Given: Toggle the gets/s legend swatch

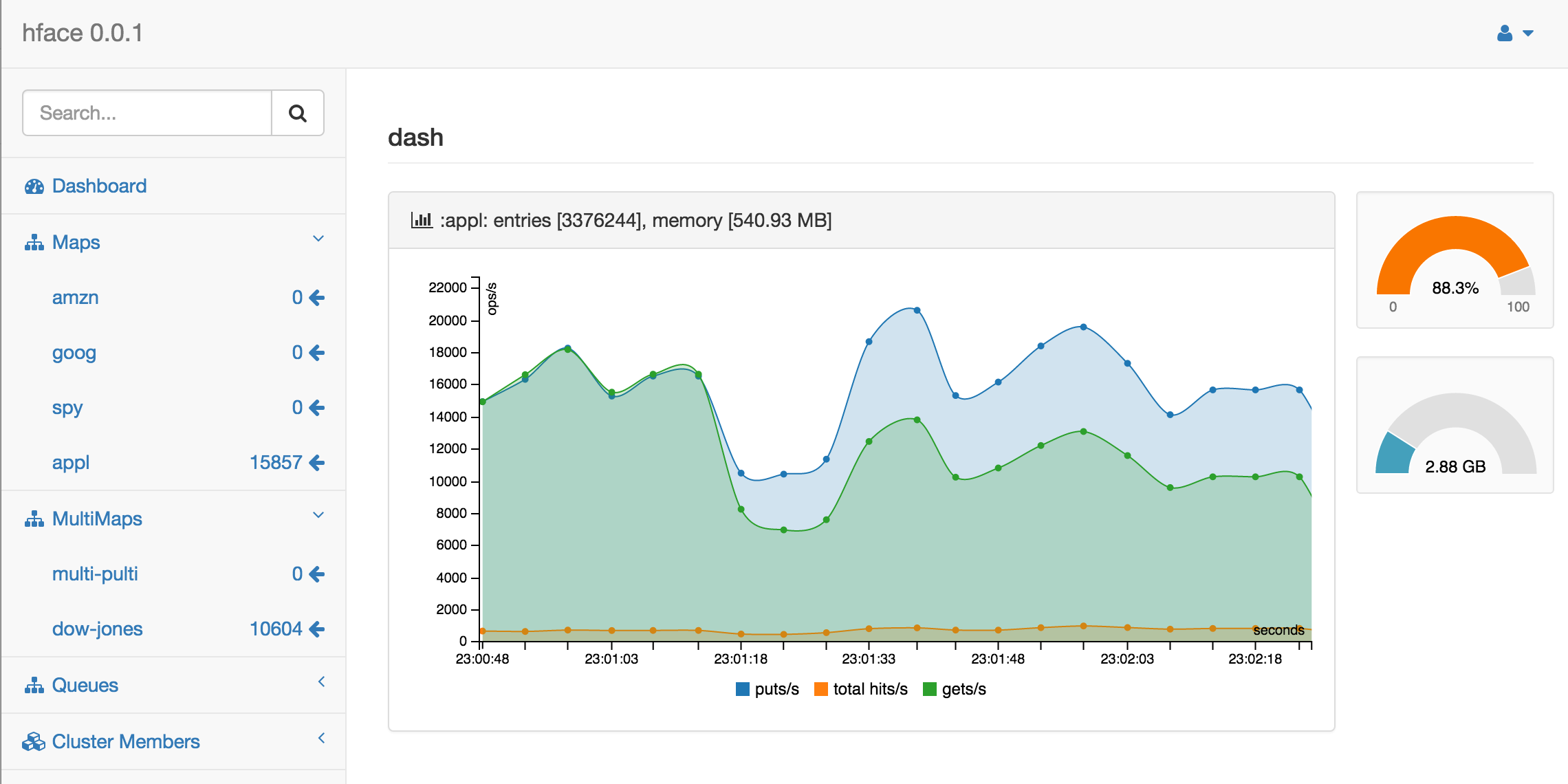Looking at the screenshot, I should coord(930,689).
